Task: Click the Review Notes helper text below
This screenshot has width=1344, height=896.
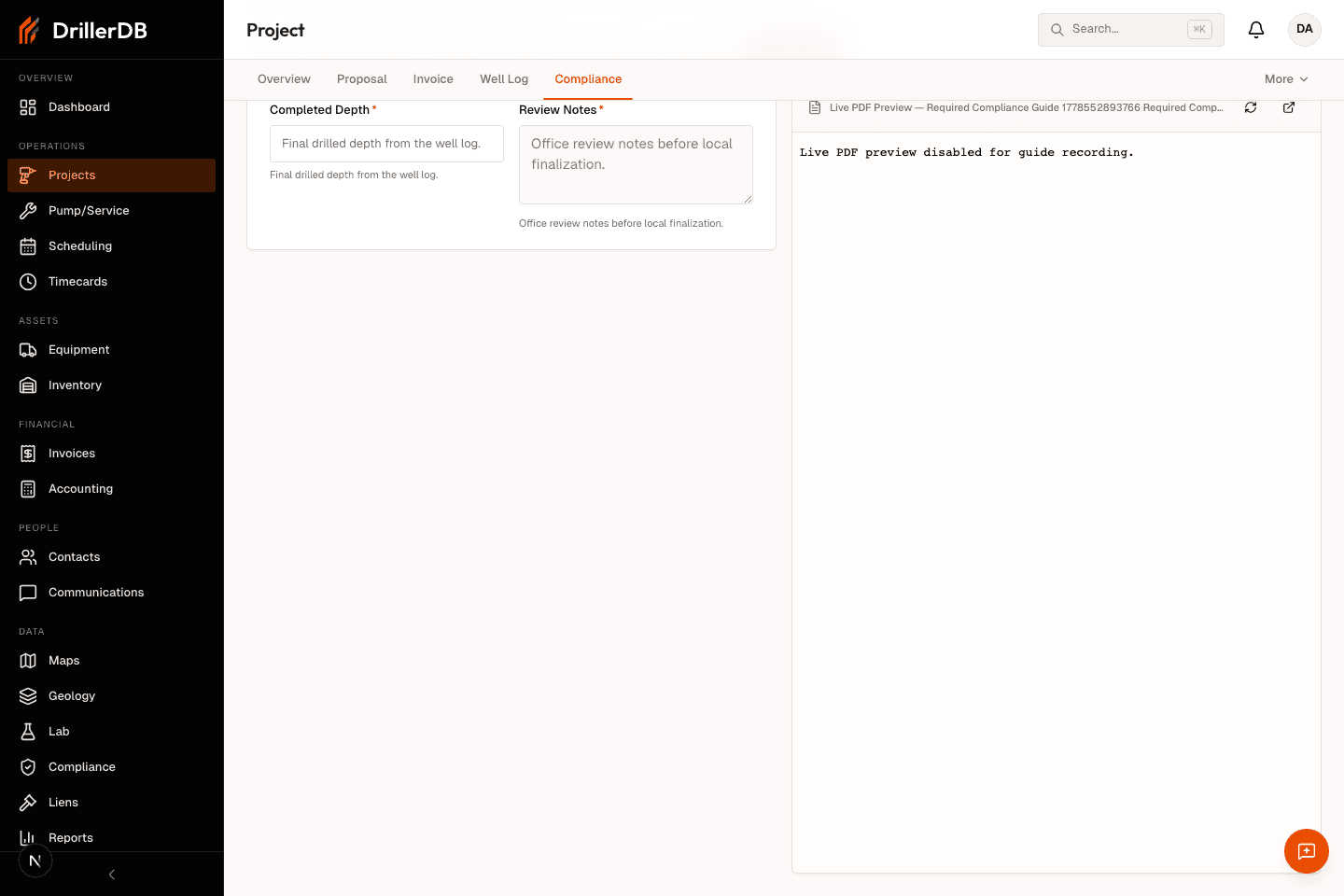Action: pos(621,223)
